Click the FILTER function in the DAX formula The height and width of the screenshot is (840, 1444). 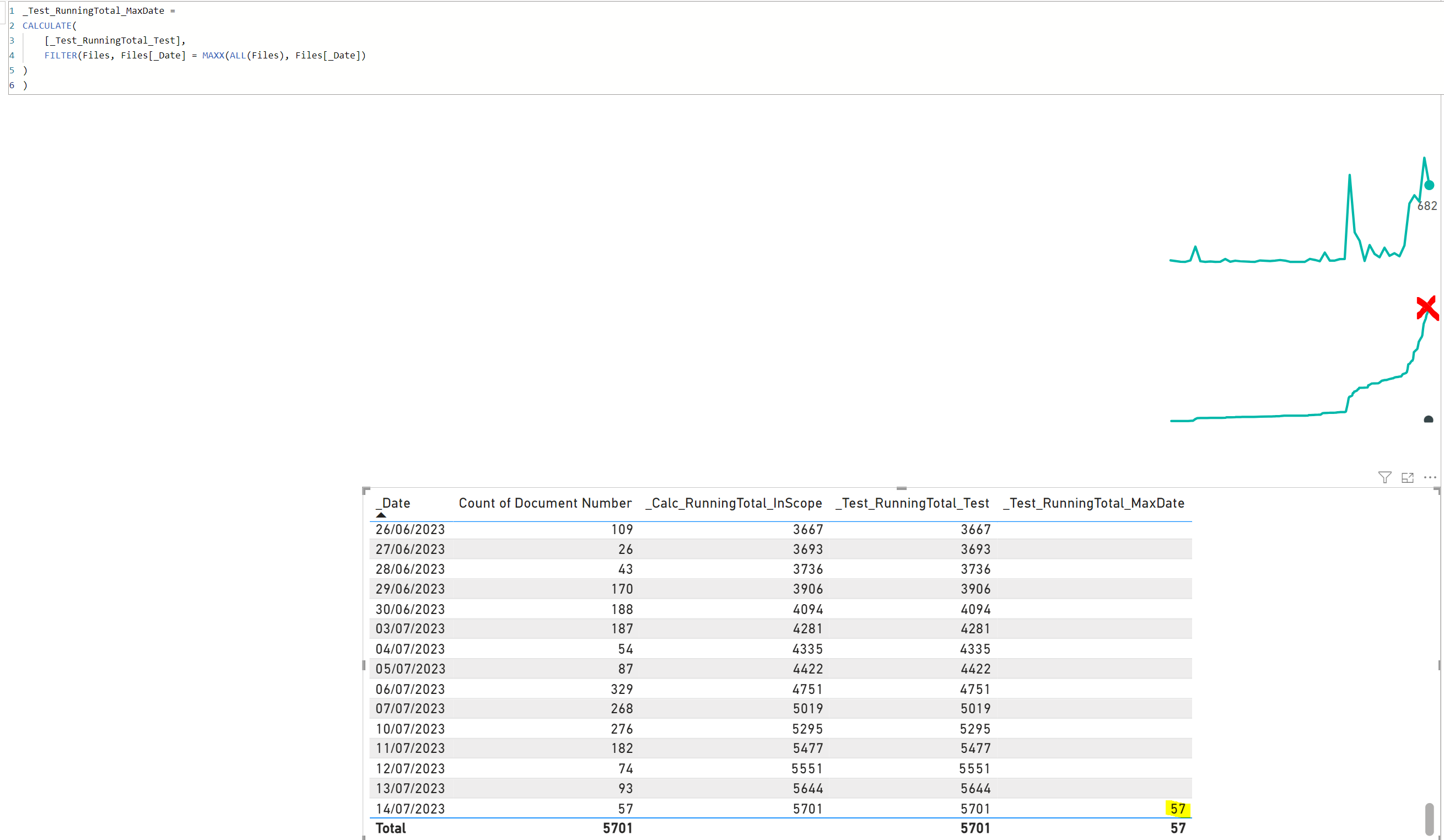point(61,55)
